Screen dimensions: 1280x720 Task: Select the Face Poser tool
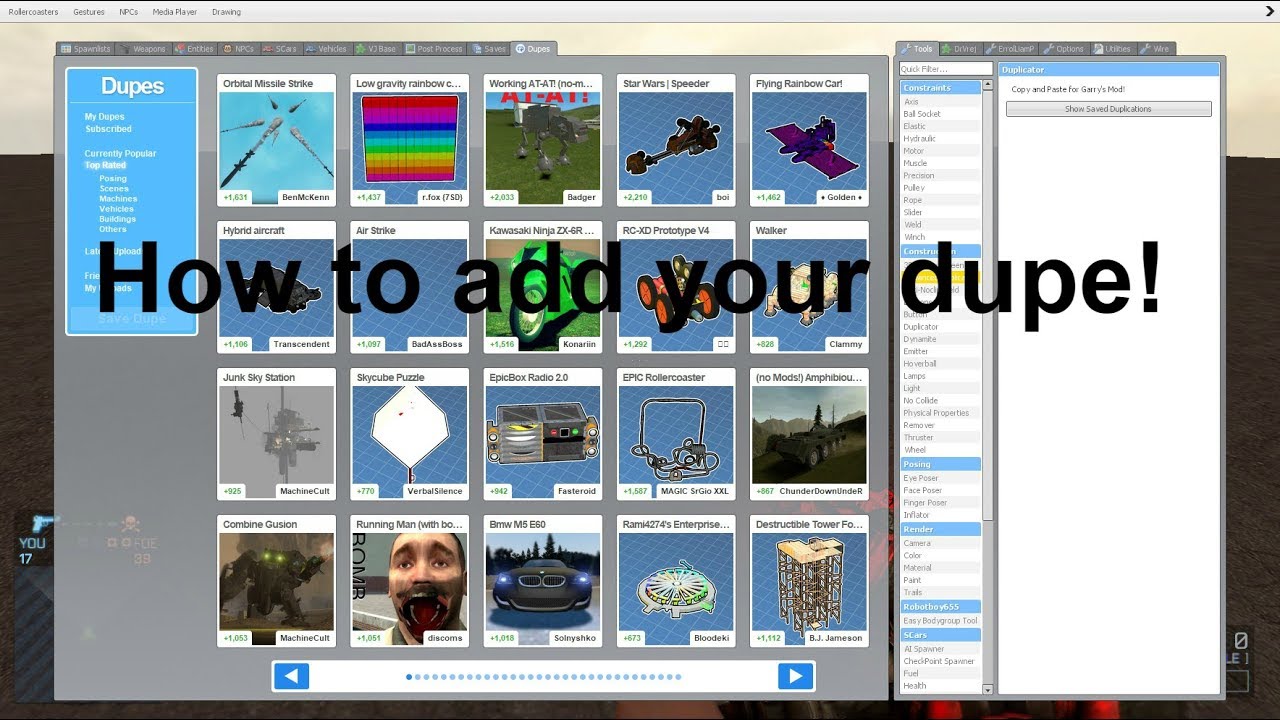click(940, 490)
